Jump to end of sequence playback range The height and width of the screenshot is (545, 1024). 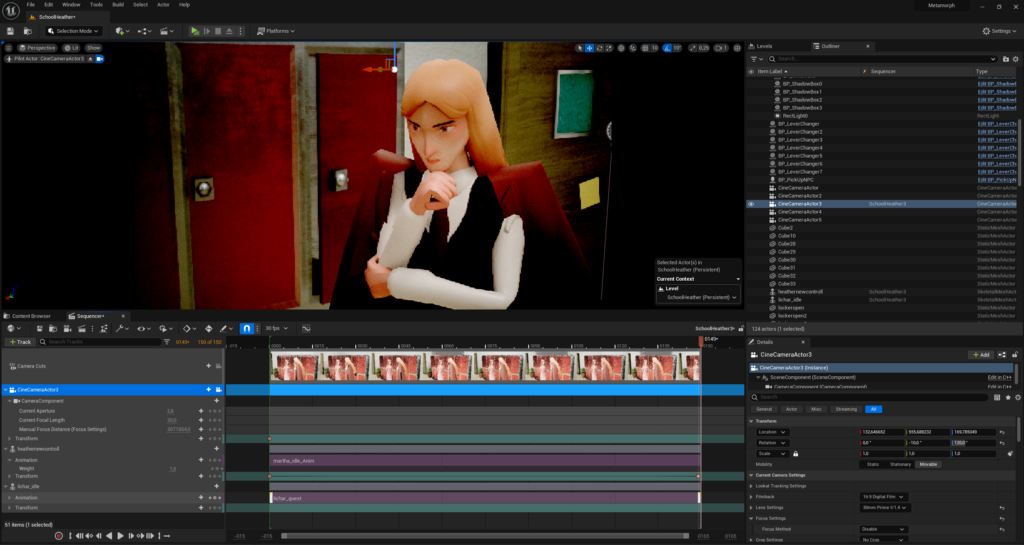(x=150, y=536)
